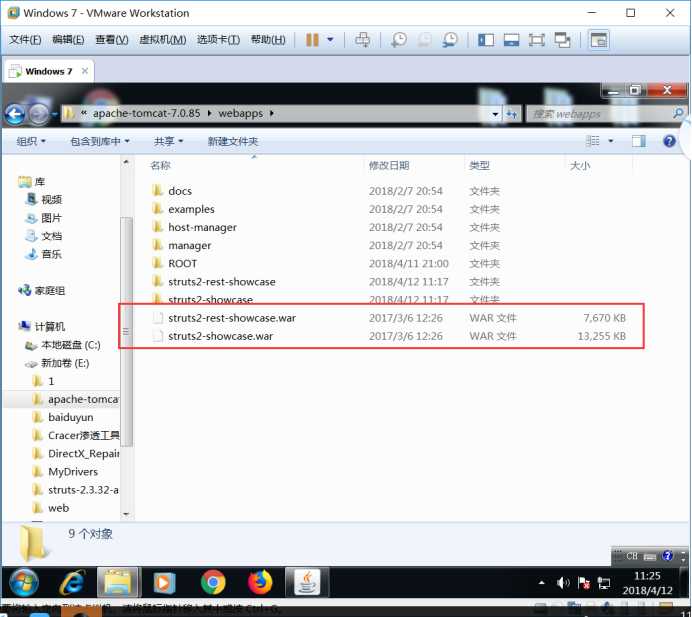Viewport: 692px width, 617px height.
Task: Select the Windows 7 VM tab
Action: 49,71
